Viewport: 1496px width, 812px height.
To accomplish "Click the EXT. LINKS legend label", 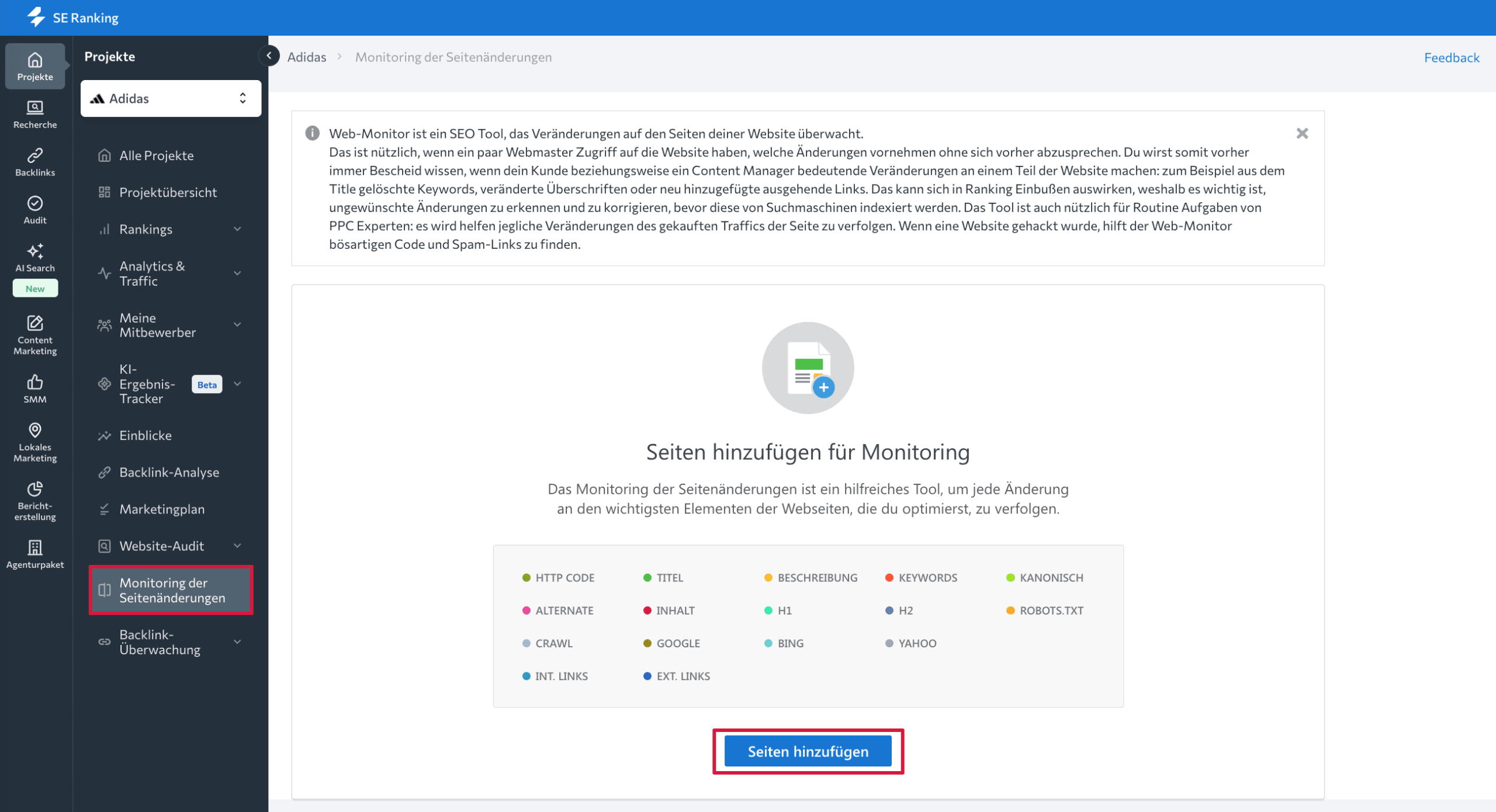I will [683, 676].
